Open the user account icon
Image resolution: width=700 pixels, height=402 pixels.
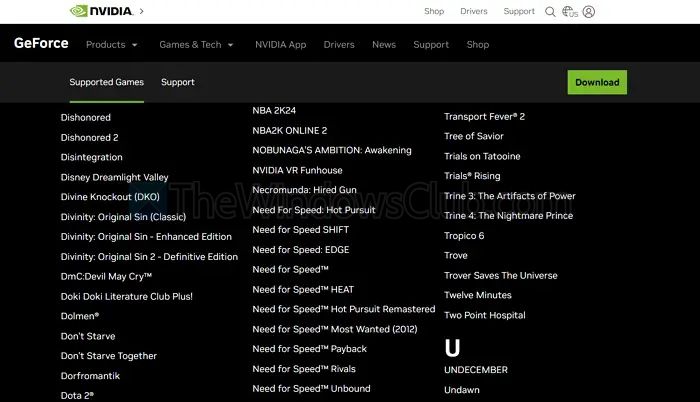click(589, 12)
